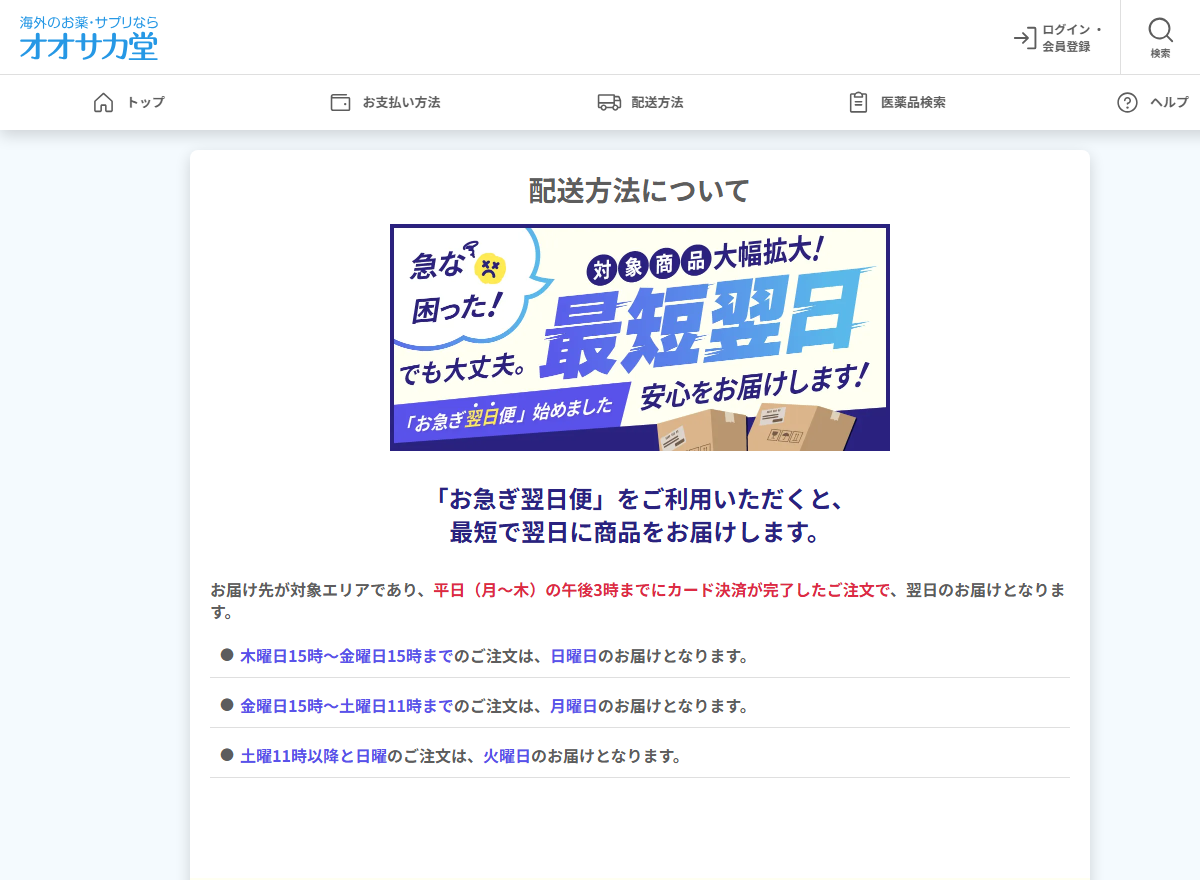
Task: Click the 「お急ぎ翌日便」をご利用いただくと heading text
Action: tap(640, 498)
